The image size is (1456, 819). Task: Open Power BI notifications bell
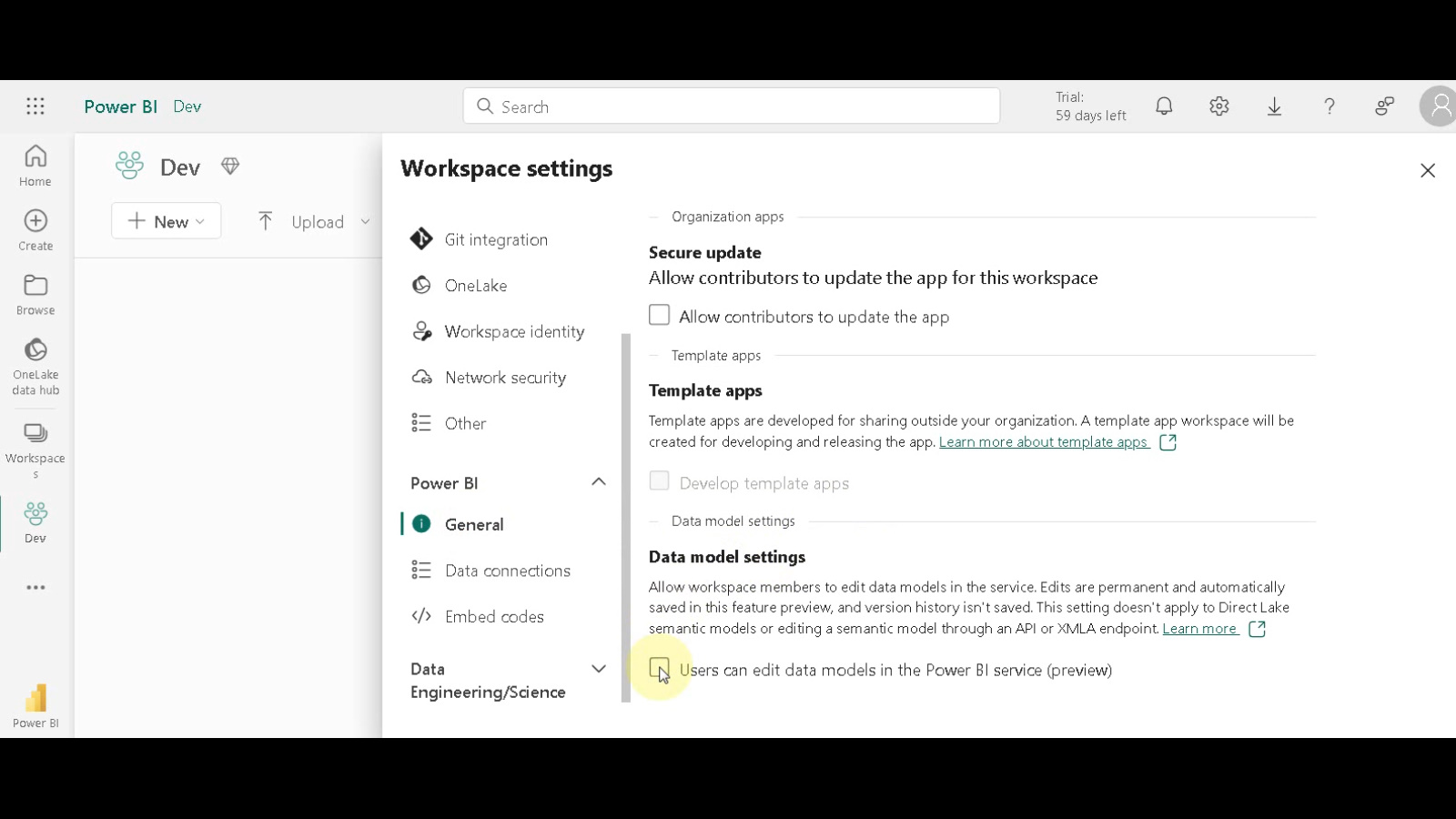pyautogui.click(x=1164, y=106)
